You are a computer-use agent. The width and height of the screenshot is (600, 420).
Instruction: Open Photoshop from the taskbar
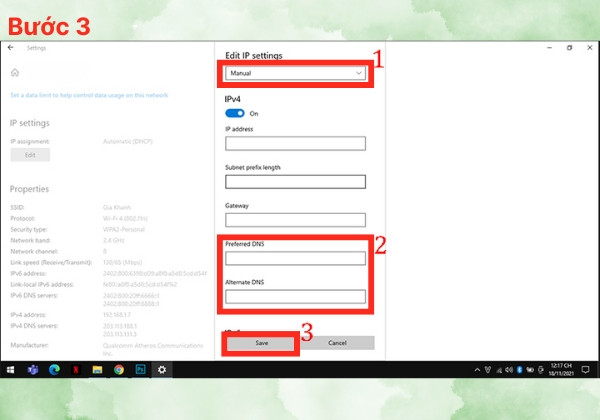tap(140, 370)
